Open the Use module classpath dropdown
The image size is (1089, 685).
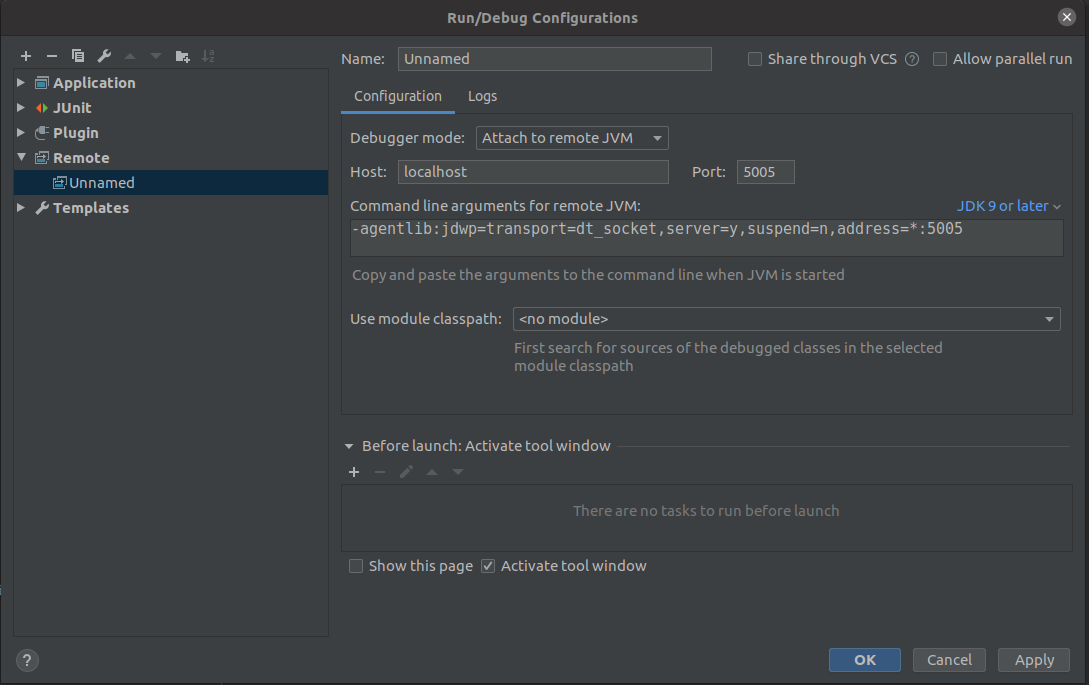coord(1049,319)
